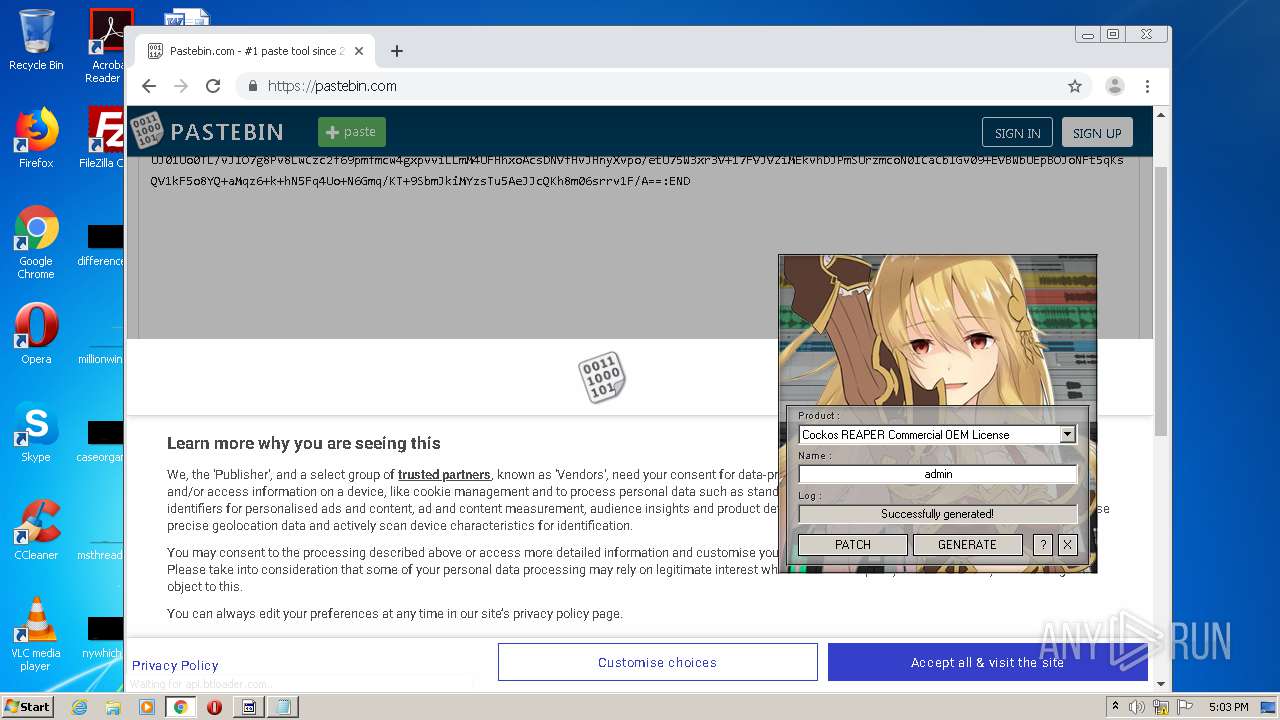1280x720 pixels.
Task: Open Google Chrome desktop shortcut
Action: [36, 242]
